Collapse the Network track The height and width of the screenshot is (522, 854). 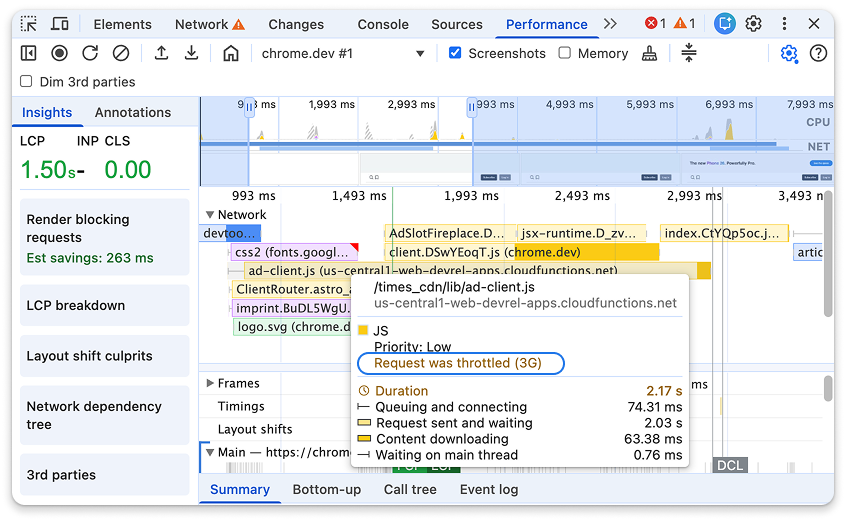coord(210,214)
